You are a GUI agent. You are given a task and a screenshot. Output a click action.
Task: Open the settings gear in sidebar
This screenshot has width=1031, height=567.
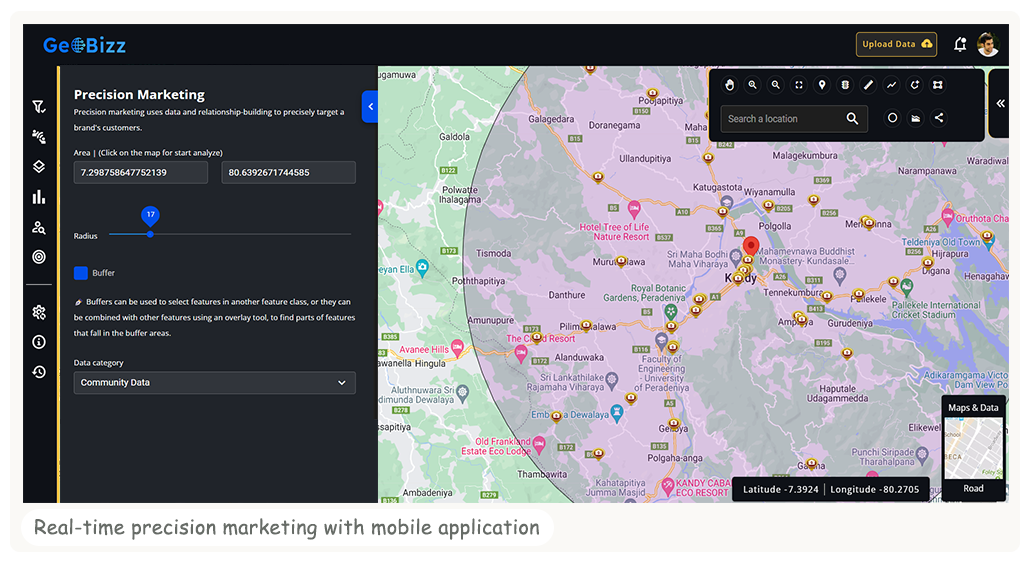(39, 312)
